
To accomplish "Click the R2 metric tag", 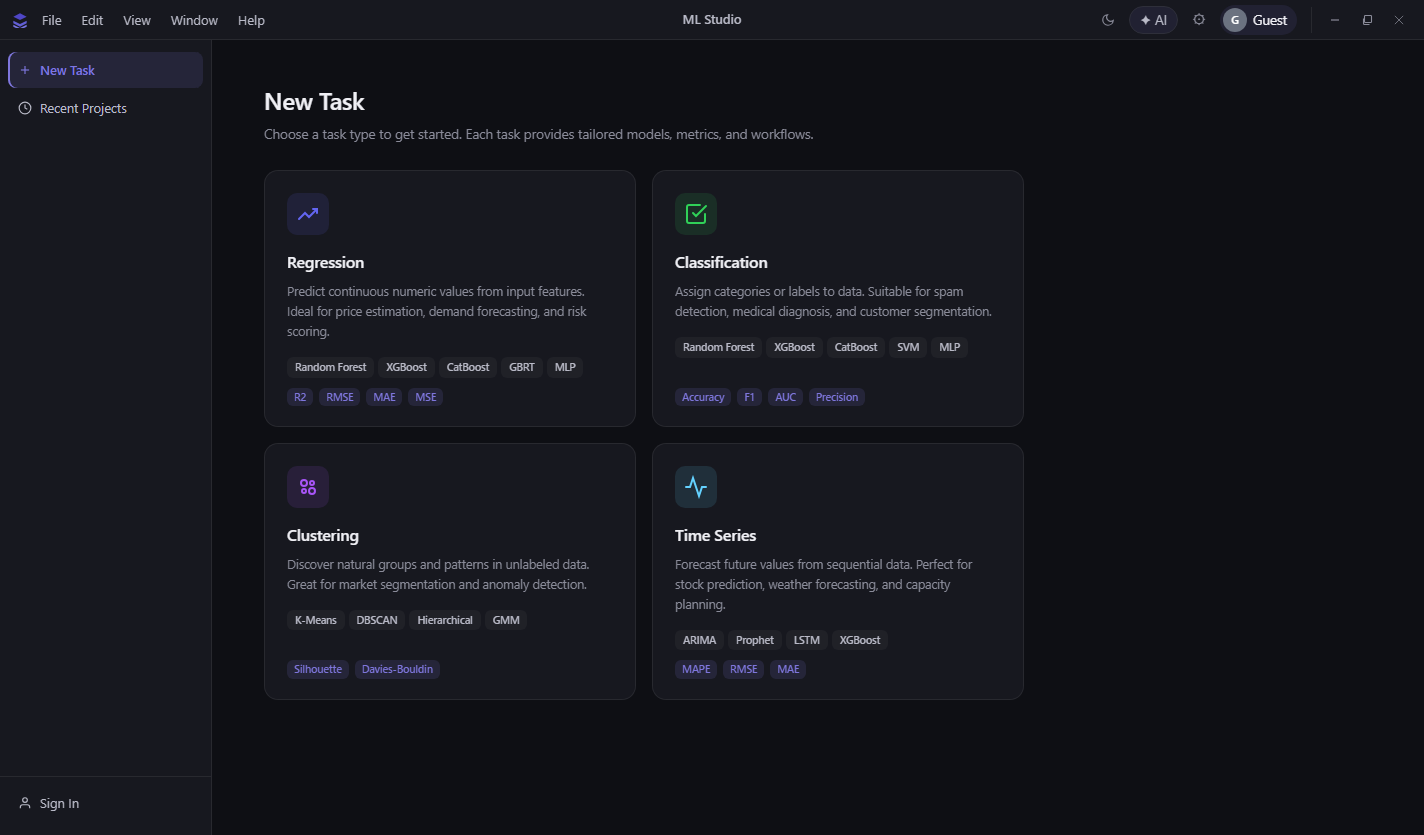I will point(300,397).
